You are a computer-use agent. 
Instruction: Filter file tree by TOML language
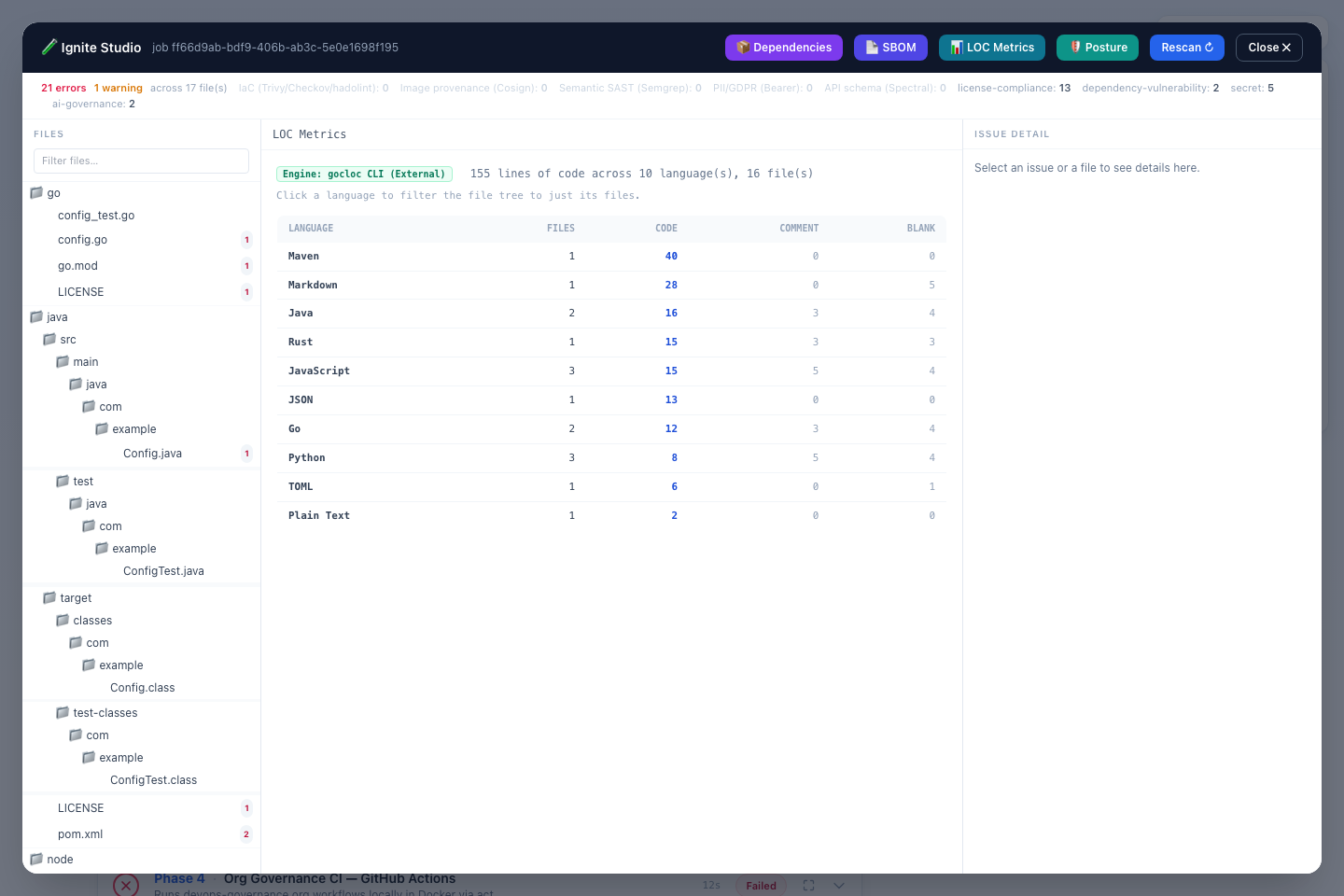[611, 487]
